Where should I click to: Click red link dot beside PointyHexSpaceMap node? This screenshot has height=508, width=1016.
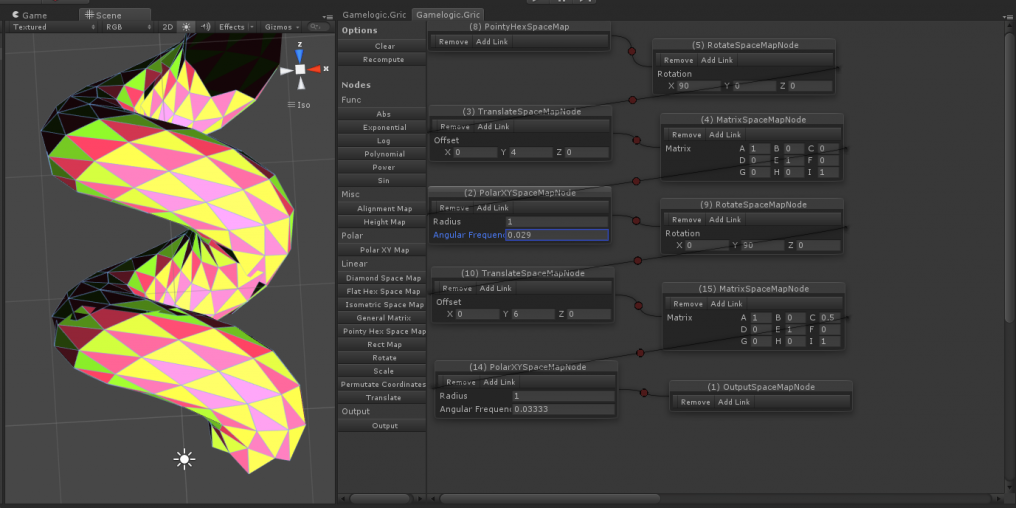pyautogui.click(x=631, y=50)
